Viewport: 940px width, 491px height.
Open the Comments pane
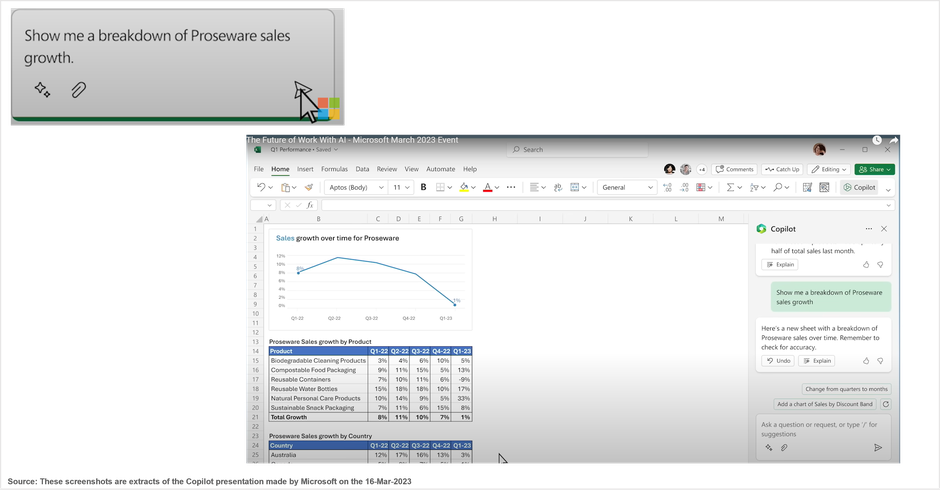tap(734, 169)
